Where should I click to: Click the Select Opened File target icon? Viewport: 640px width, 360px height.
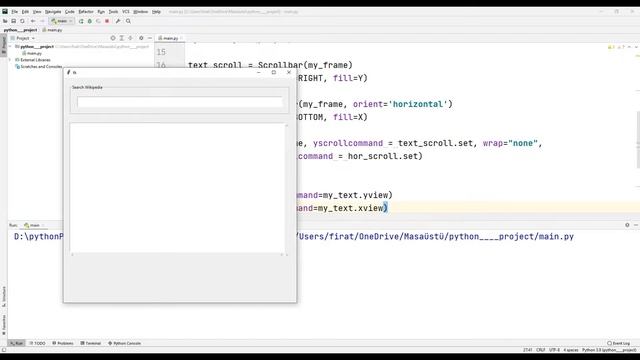click(113, 38)
